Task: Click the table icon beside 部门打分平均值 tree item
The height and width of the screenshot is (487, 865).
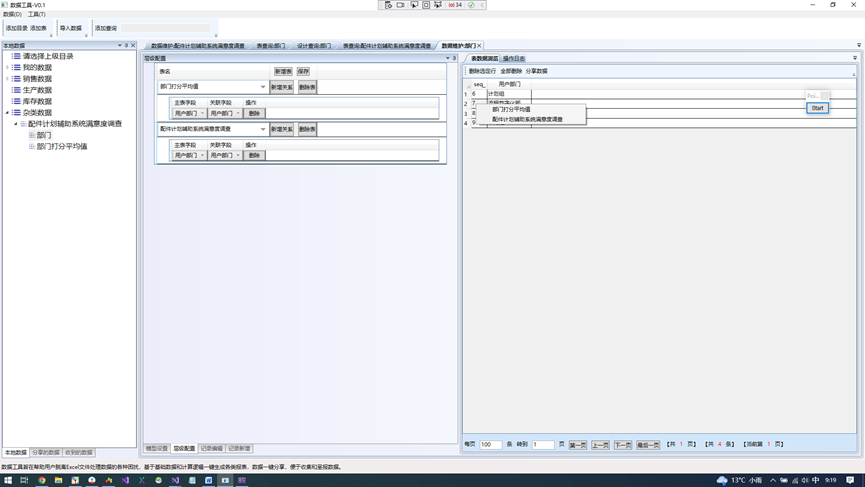Action: pyautogui.click(x=32, y=147)
